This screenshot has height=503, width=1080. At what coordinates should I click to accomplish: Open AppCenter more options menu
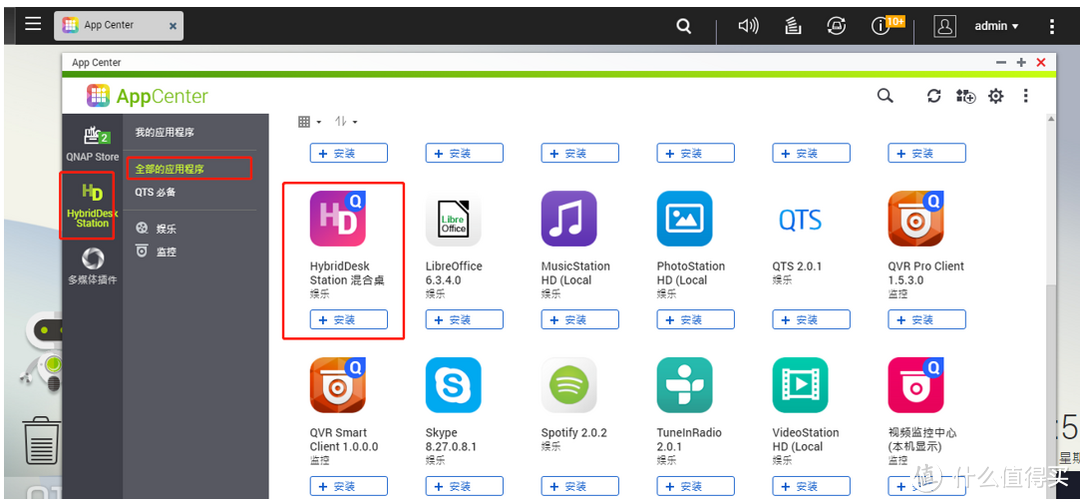1026,96
